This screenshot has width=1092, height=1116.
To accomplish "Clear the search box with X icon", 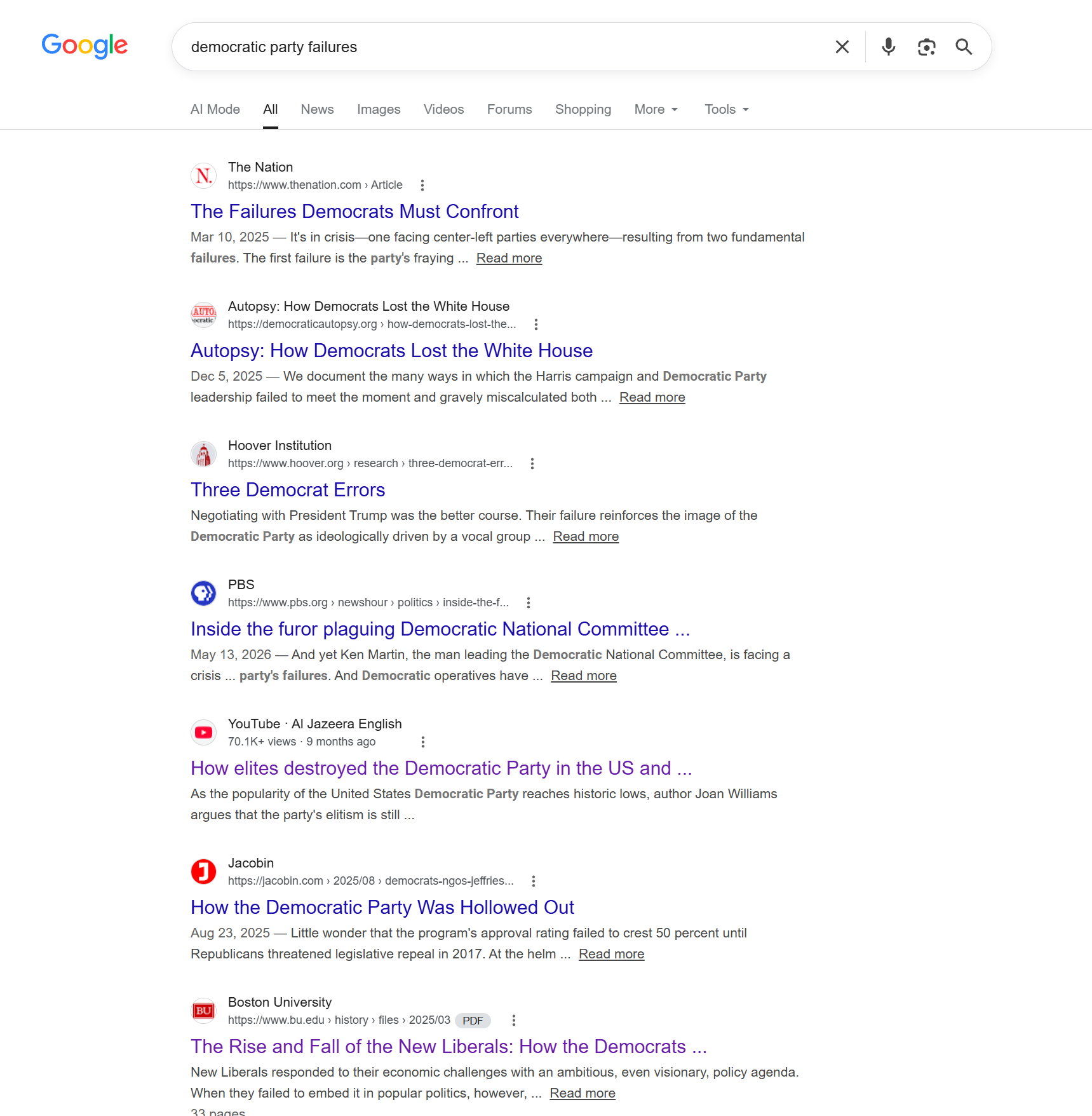I will point(842,47).
